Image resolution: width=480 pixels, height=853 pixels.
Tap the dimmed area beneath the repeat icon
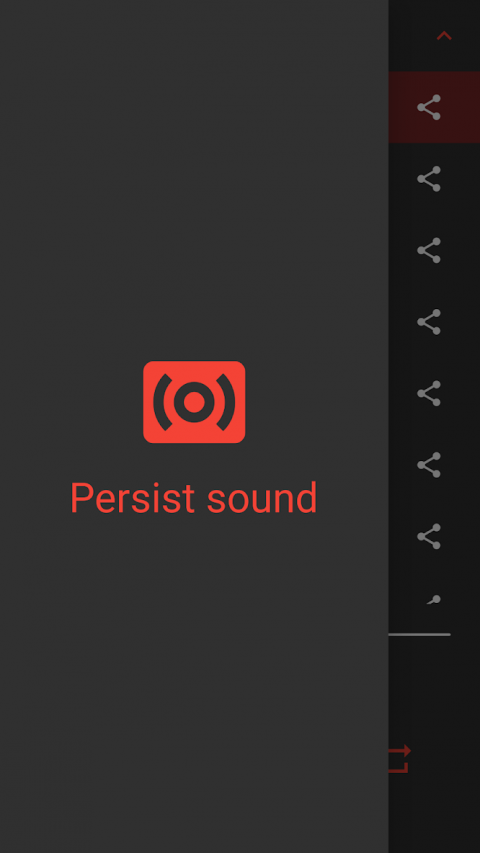pos(434,813)
